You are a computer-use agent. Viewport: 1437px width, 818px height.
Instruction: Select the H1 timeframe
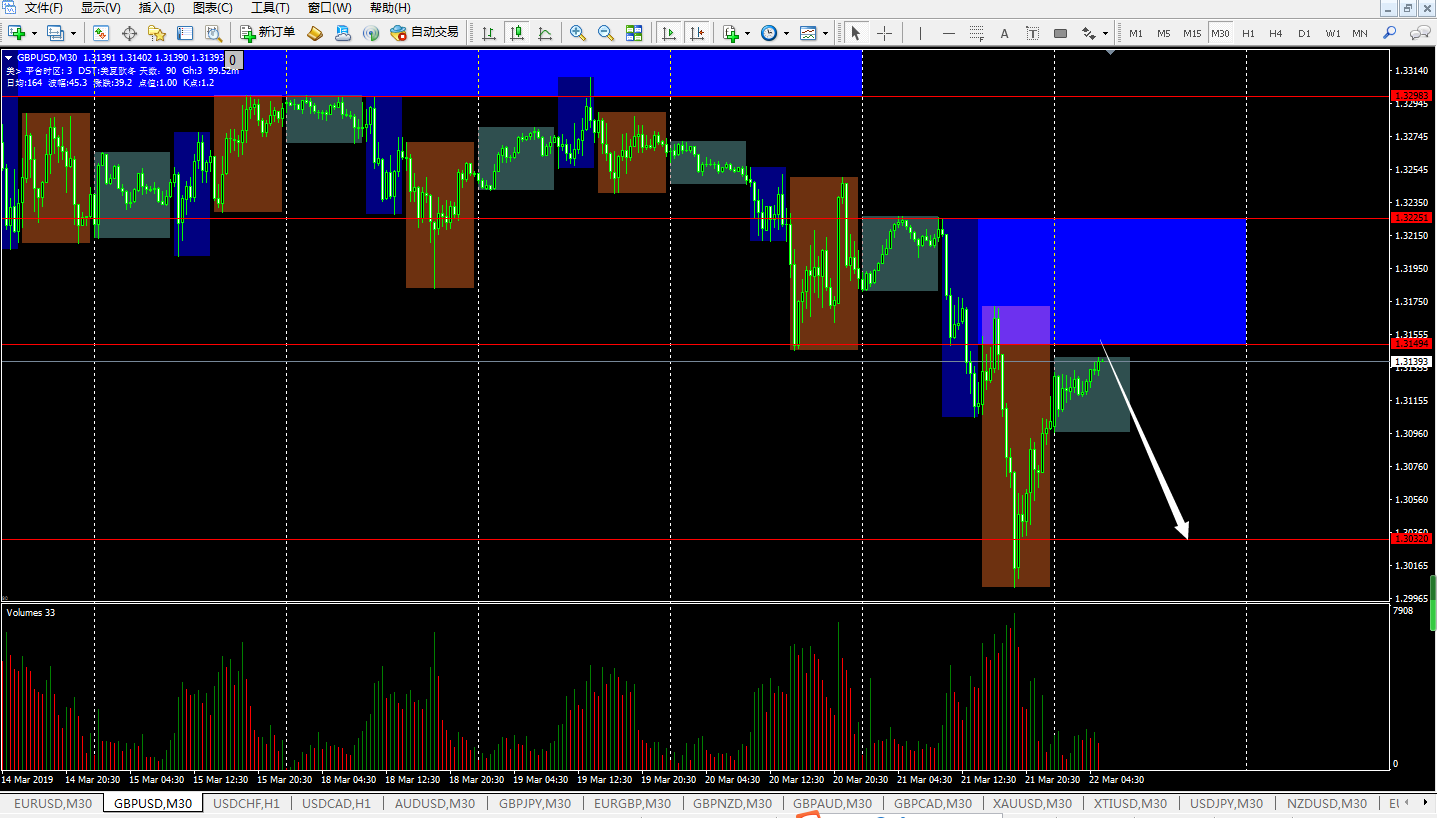coord(1248,33)
